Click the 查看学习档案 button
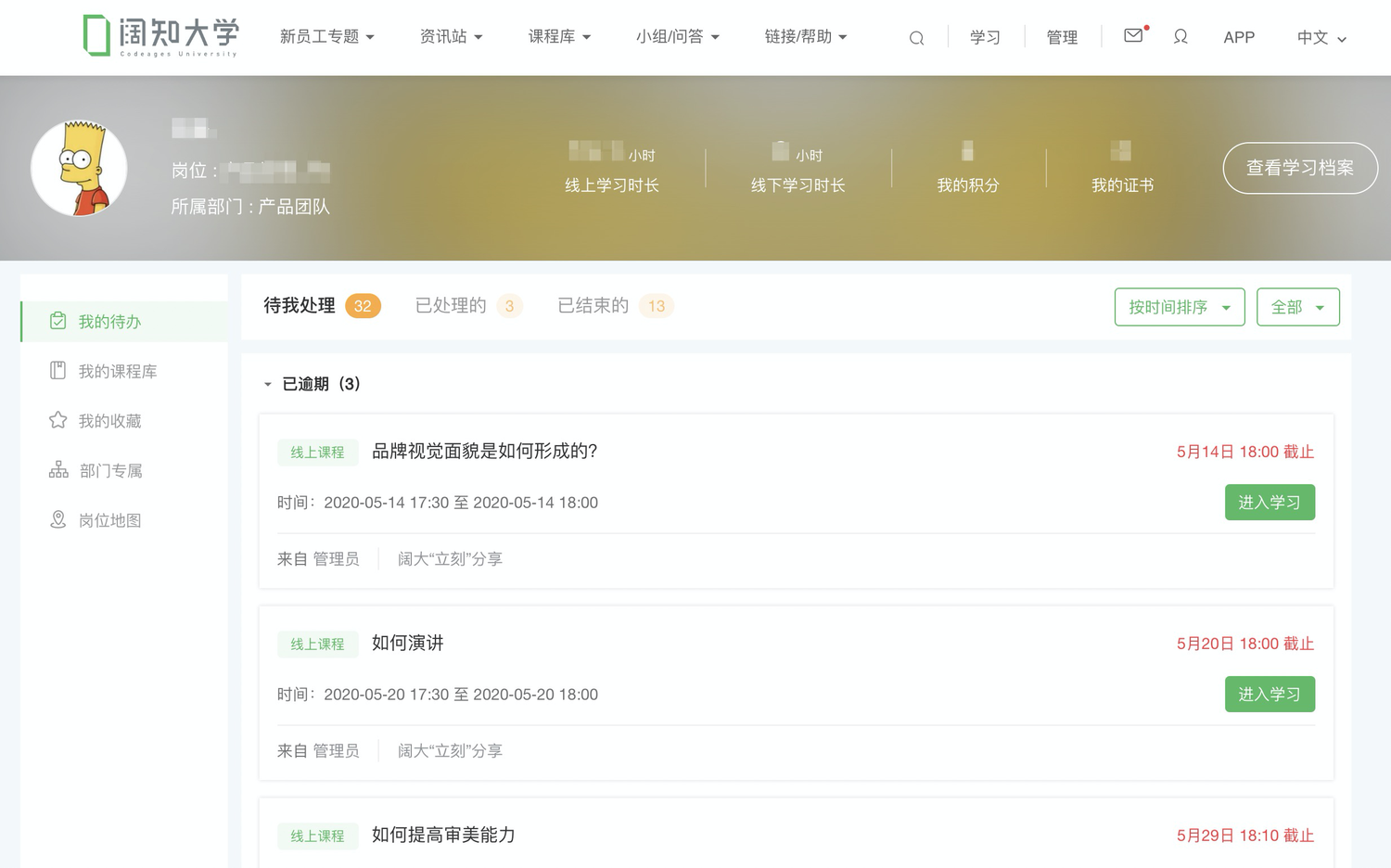 pos(1300,168)
